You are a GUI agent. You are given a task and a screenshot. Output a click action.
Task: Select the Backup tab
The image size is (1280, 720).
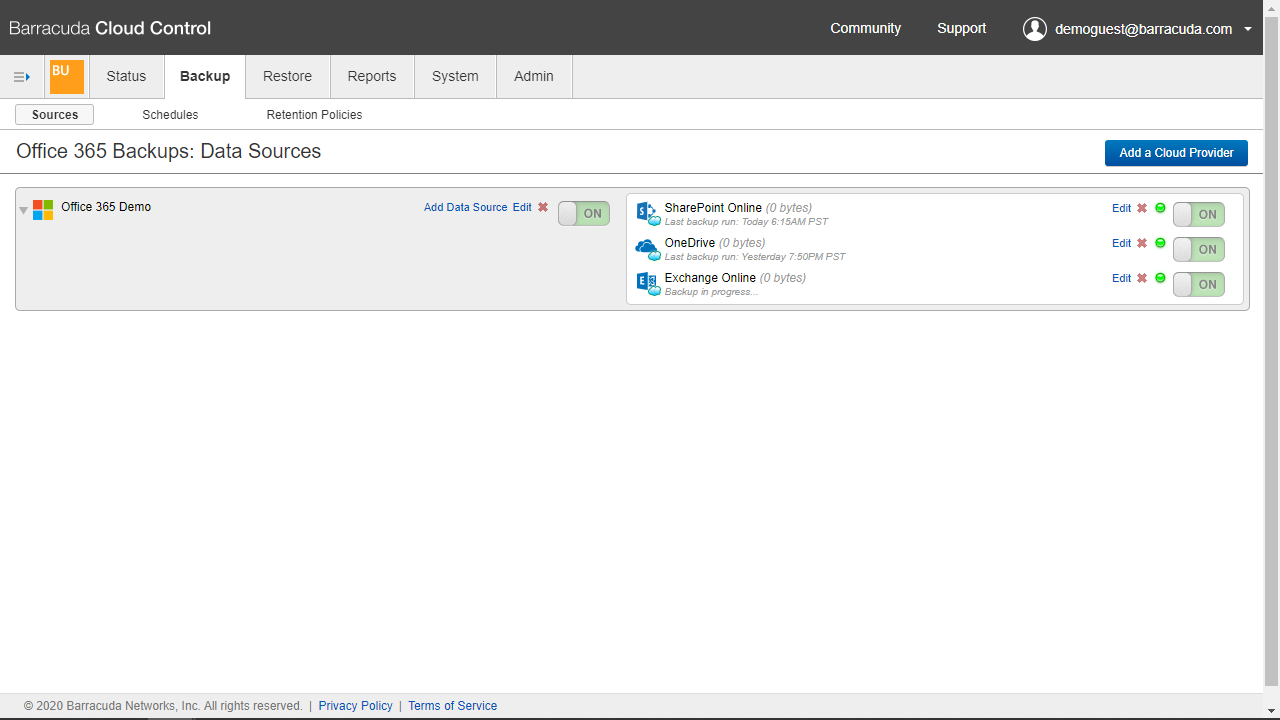[205, 77]
